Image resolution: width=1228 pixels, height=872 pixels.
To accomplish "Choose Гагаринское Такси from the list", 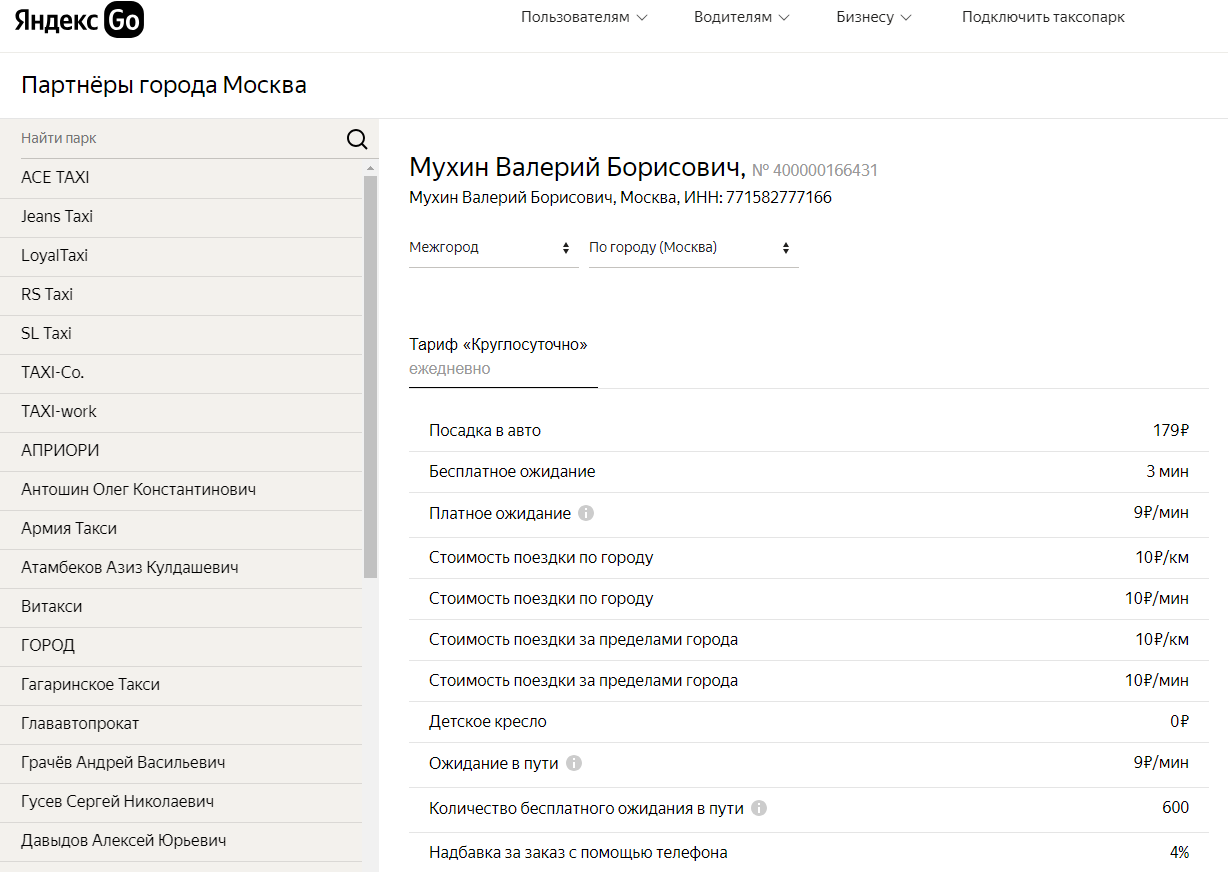I will pos(90,684).
